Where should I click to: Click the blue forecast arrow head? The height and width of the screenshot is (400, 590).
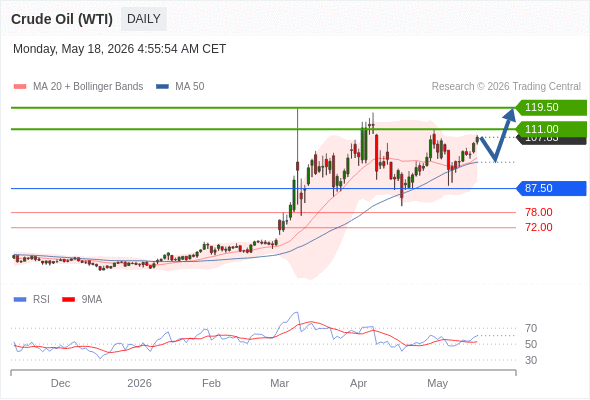[510, 114]
